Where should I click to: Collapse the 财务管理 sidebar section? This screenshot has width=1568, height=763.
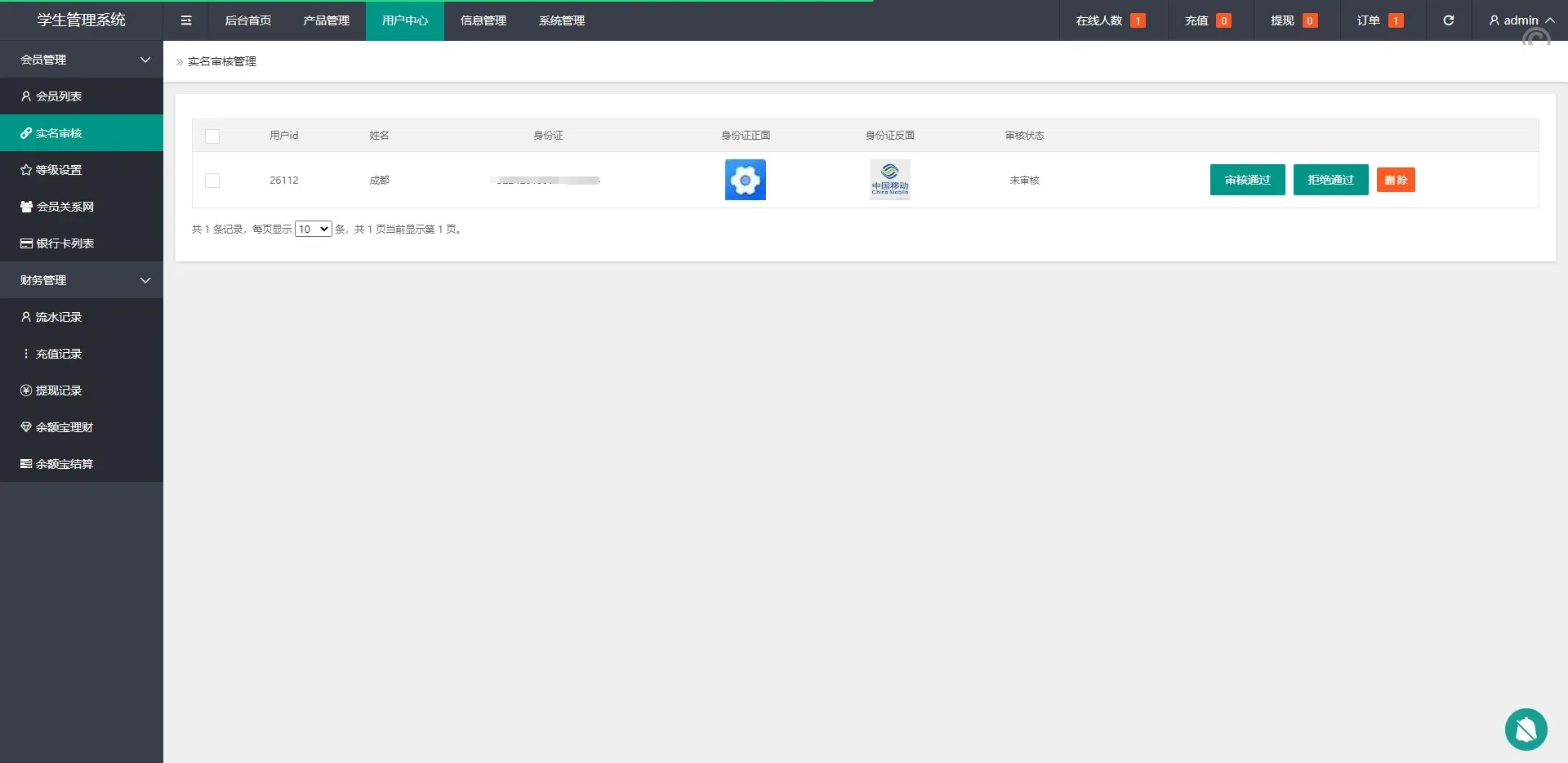(82, 280)
